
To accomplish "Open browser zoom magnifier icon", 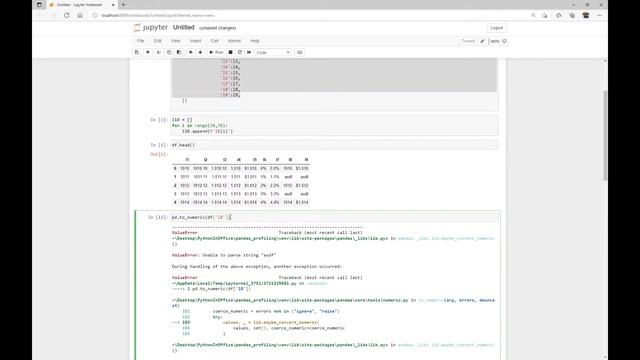I will (x=533, y=15).
